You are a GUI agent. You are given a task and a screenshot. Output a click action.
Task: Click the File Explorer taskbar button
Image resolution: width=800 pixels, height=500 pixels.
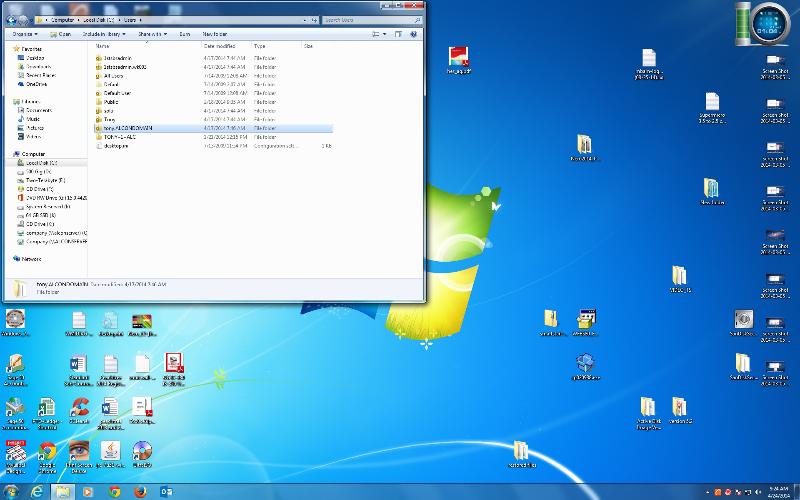point(63,491)
